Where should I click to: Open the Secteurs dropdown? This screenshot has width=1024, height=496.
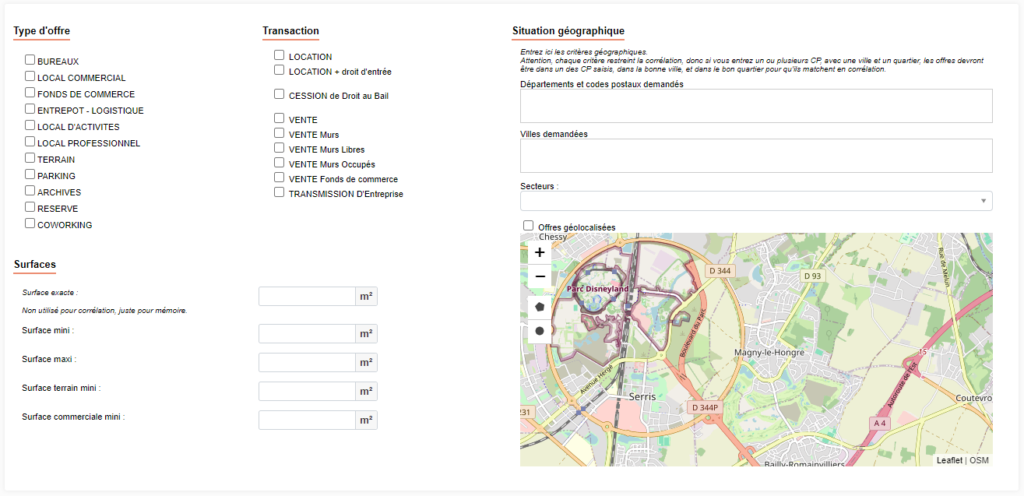(x=756, y=201)
